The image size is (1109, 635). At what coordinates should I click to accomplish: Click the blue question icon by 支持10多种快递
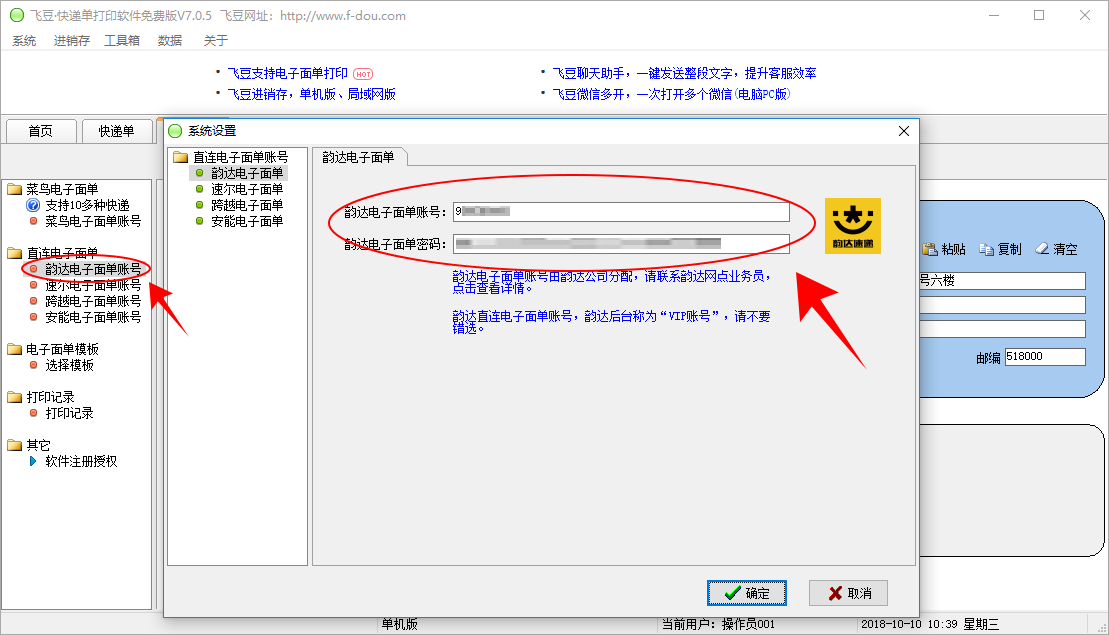[x=33, y=205]
